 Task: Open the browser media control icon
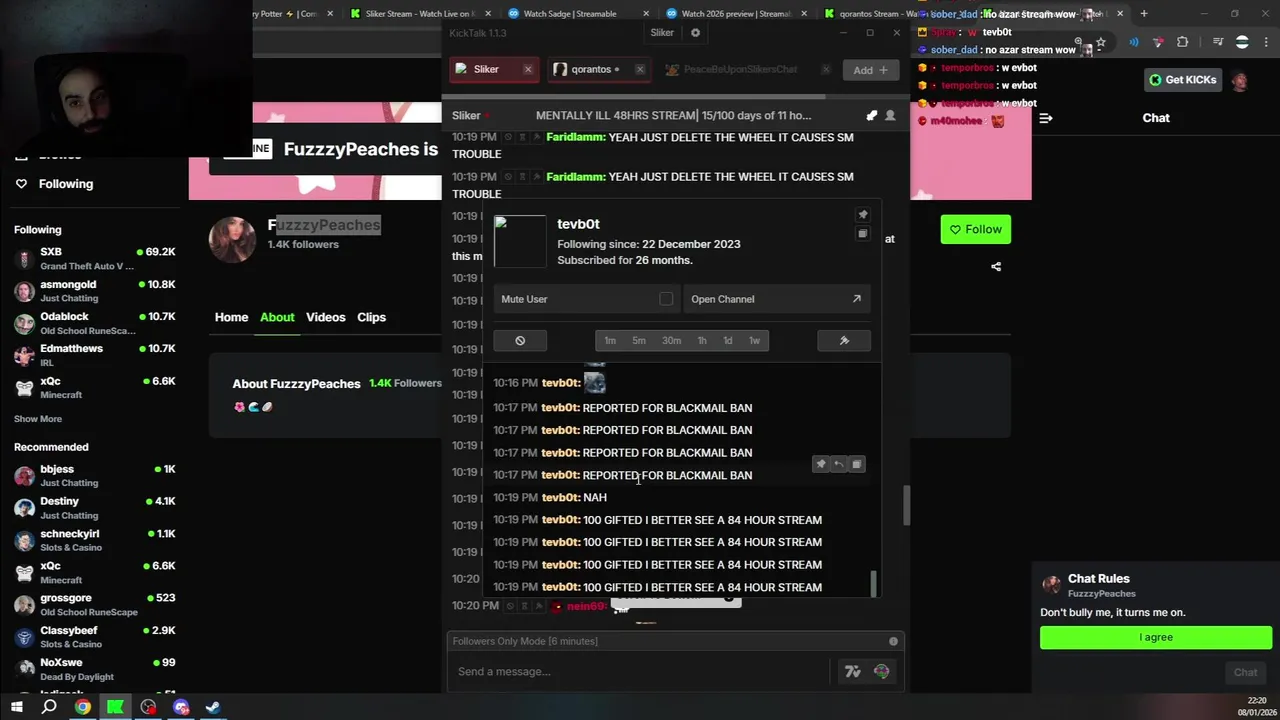click(1218, 42)
